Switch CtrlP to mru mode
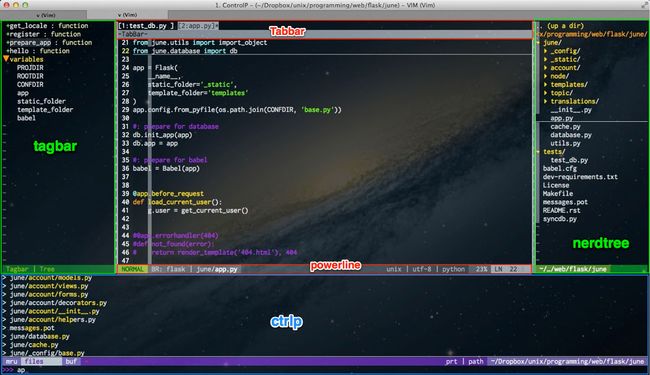Viewport: 650px width, 375px height. 12,361
